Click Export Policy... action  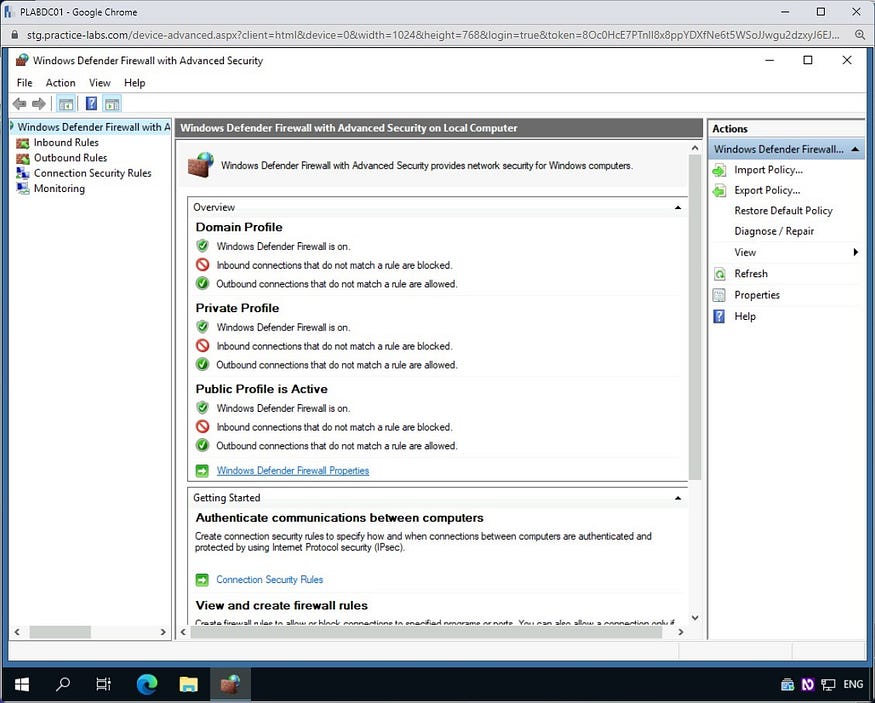[767, 191]
